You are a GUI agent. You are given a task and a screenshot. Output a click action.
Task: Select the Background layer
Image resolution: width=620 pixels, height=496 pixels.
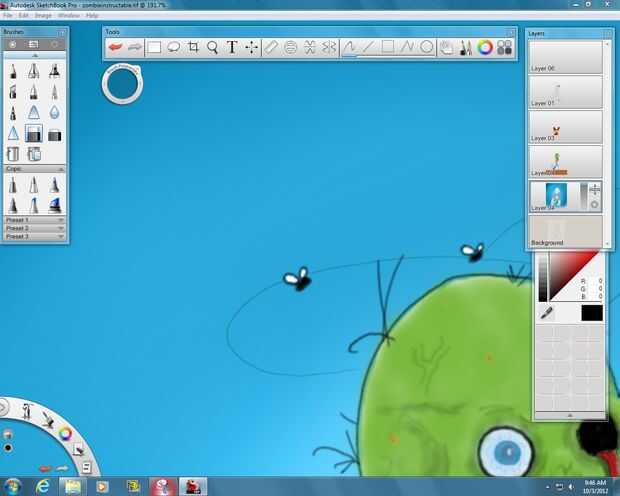coord(565,231)
